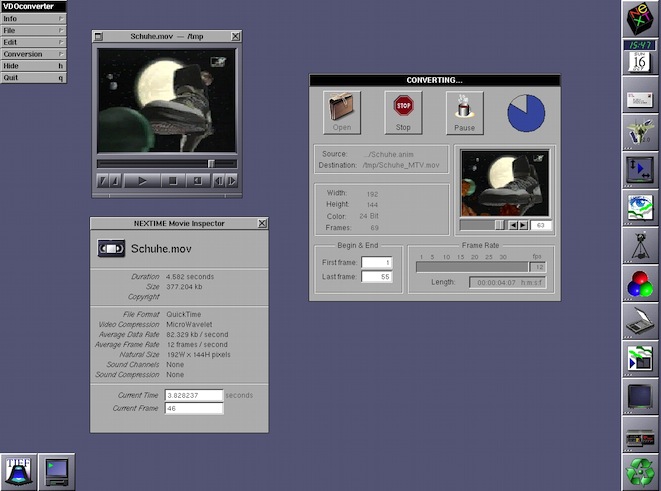Screen dimensions: 661x491
Task: Stop playback in Schuhe.mov window
Action: point(172,181)
